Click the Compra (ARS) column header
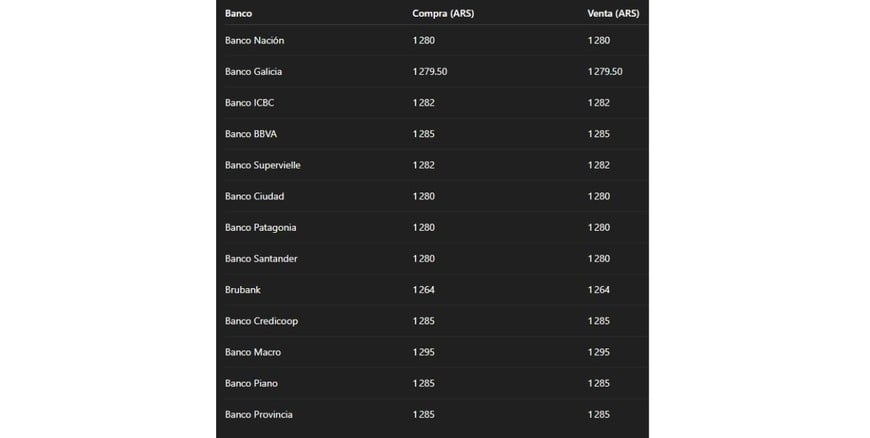 point(442,13)
